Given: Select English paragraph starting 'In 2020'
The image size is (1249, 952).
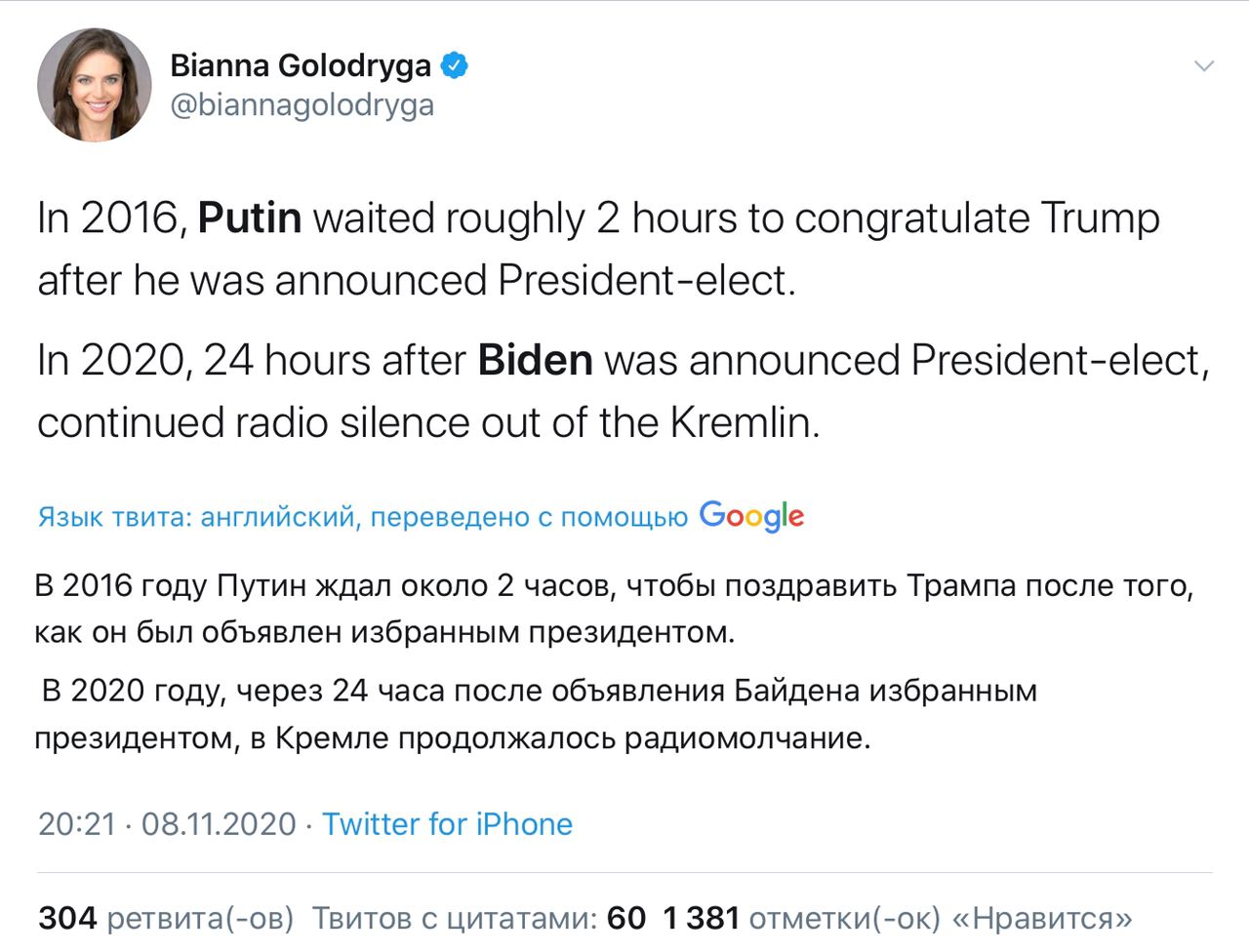Looking at the screenshot, I should (x=624, y=391).
